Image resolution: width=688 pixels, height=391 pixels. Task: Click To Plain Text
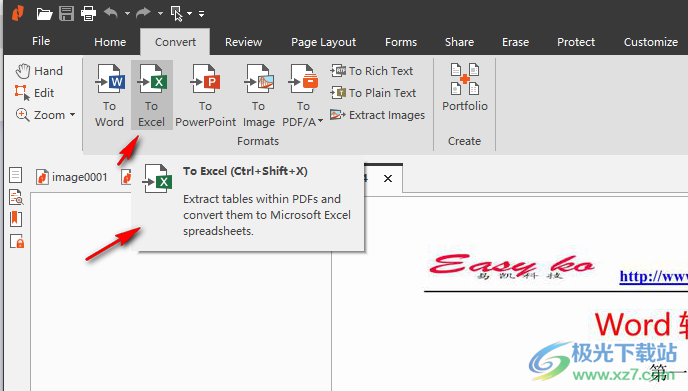coord(373,93)
